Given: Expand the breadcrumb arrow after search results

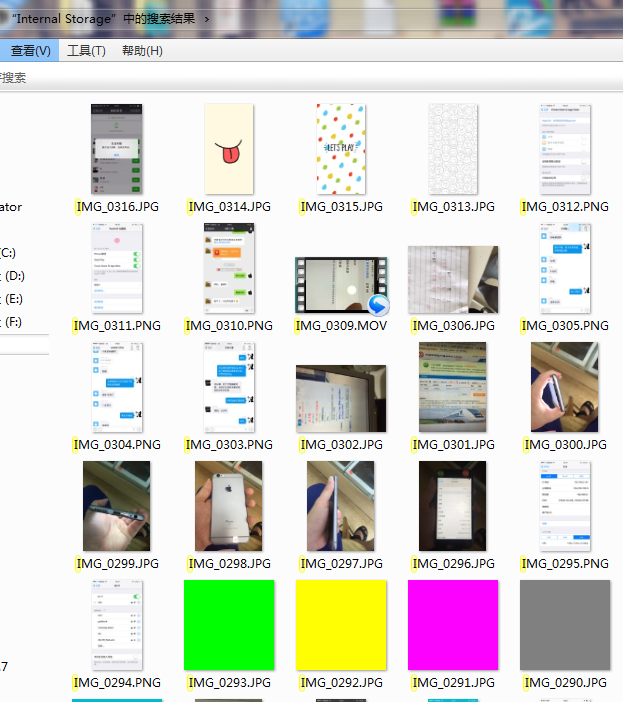Looking at the screenshot, I should point(207,19).
